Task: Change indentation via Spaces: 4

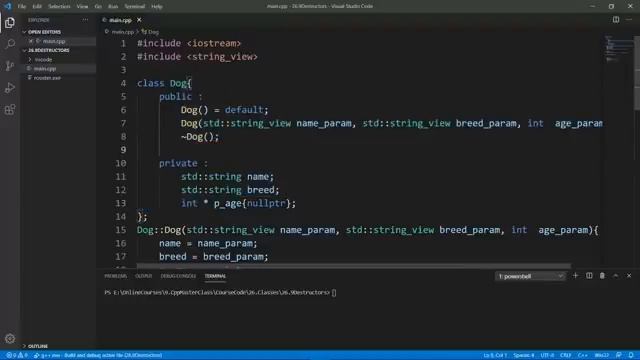Action: pos(524,355)
